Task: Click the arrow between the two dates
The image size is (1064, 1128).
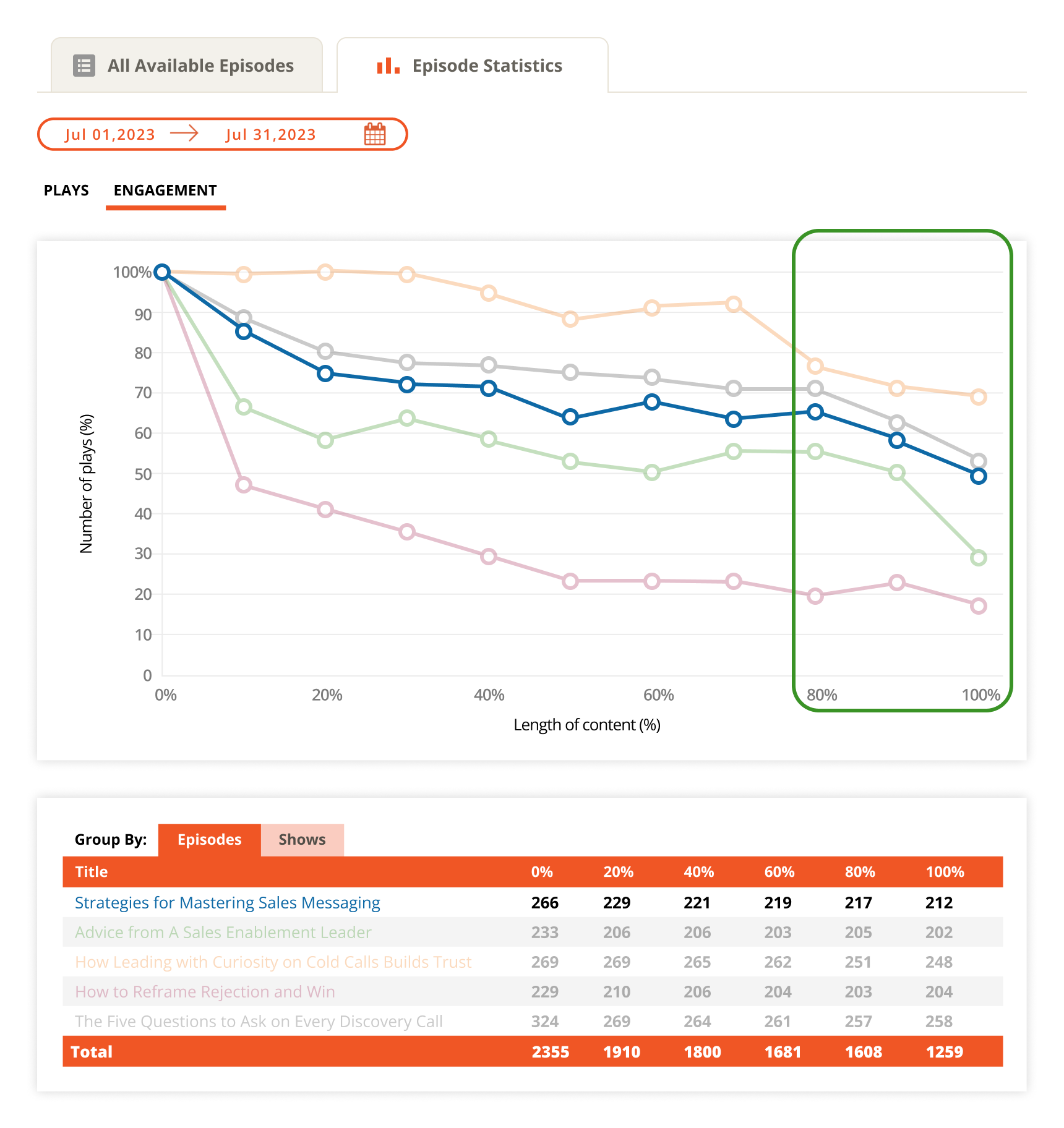Action: (184, 134)
